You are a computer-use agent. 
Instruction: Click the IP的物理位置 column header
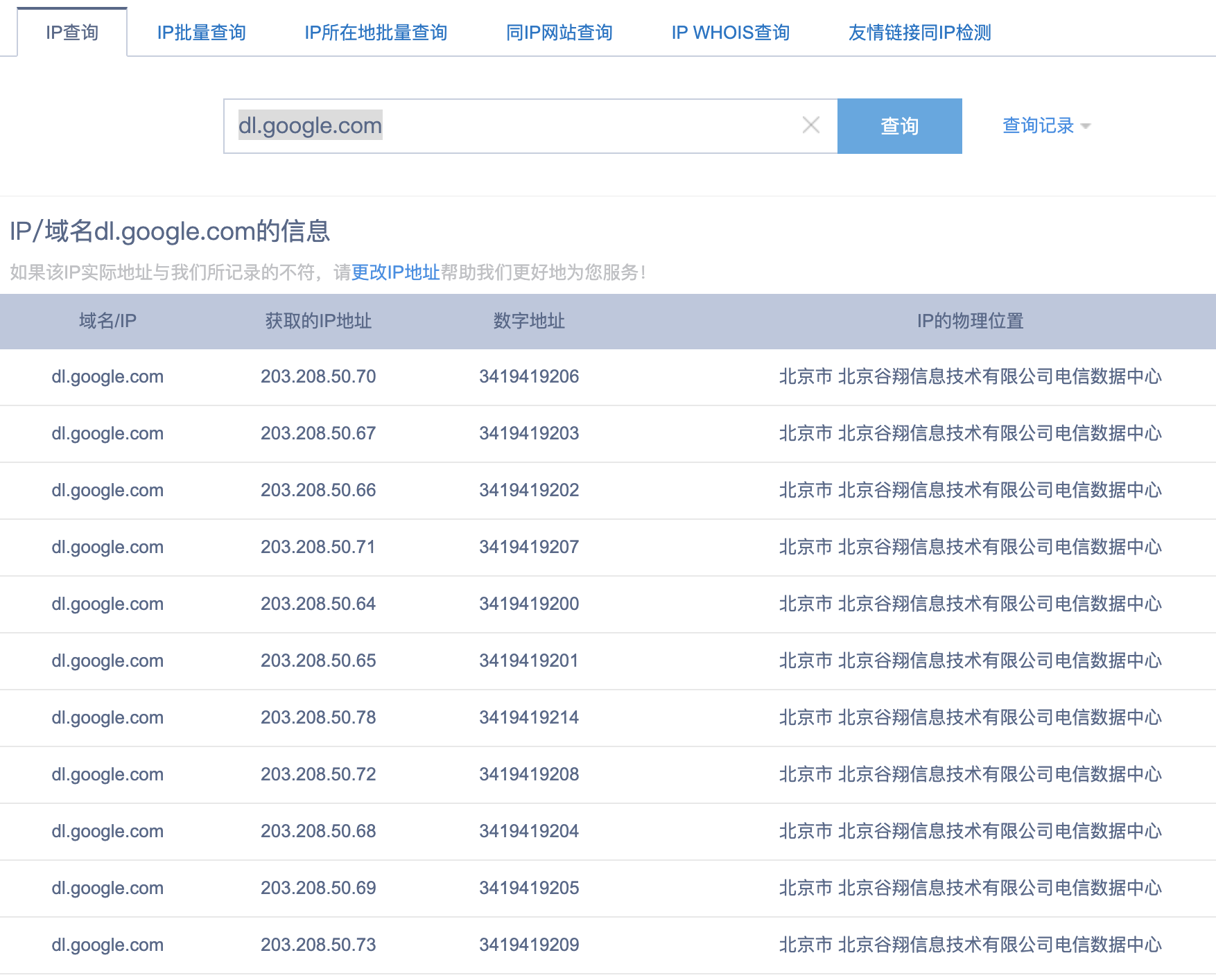click(x=970, y=321)
